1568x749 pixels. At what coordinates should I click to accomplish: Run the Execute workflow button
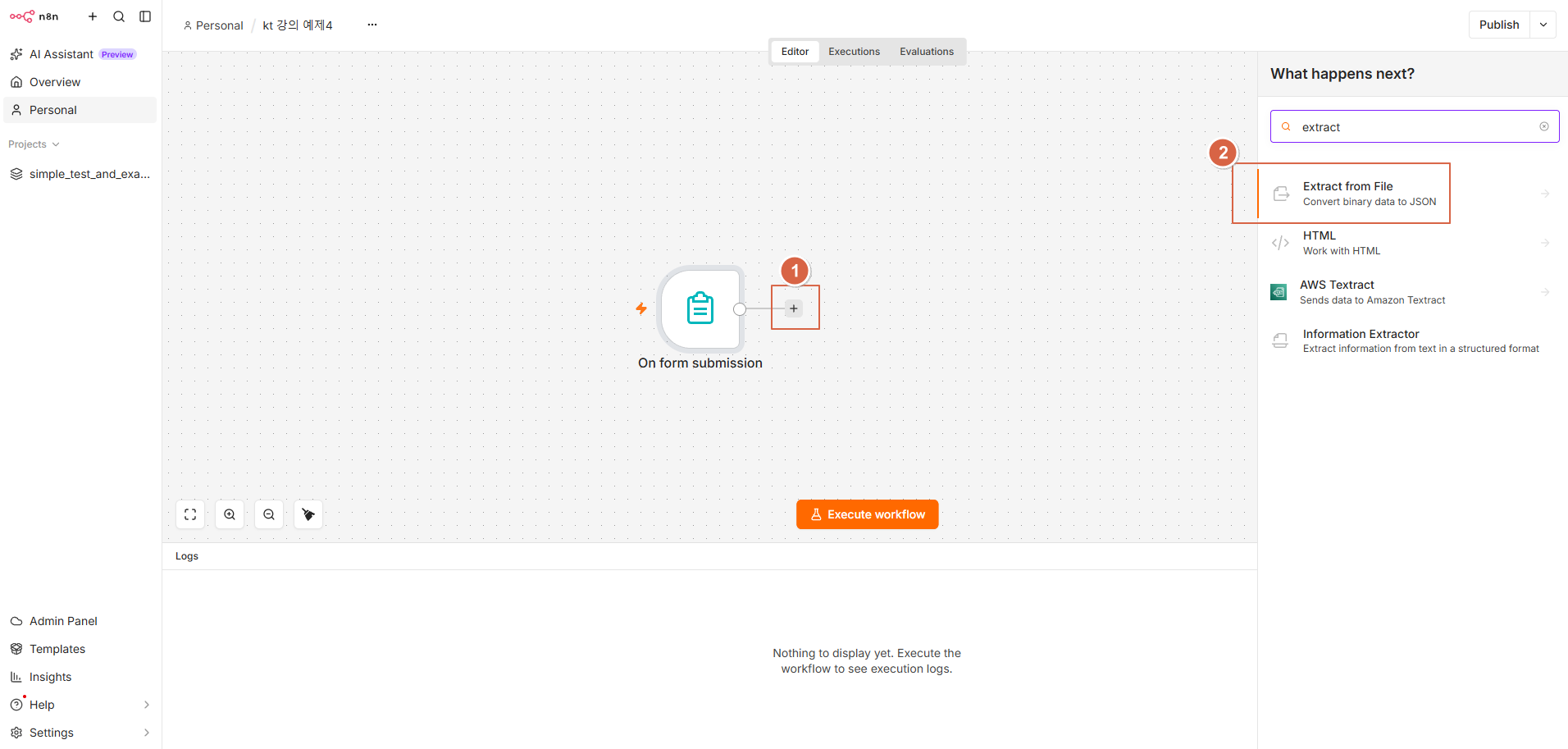[868, 514]
